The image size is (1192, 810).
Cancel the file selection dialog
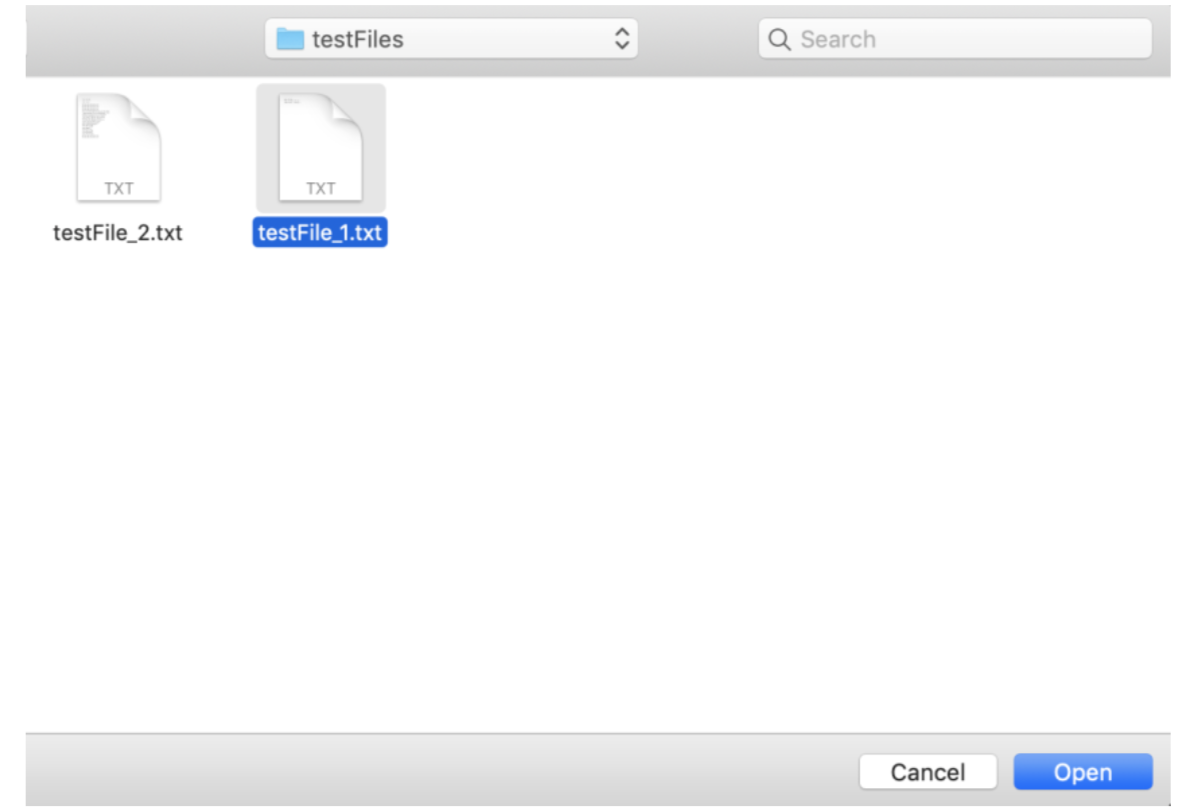[927, 771]
